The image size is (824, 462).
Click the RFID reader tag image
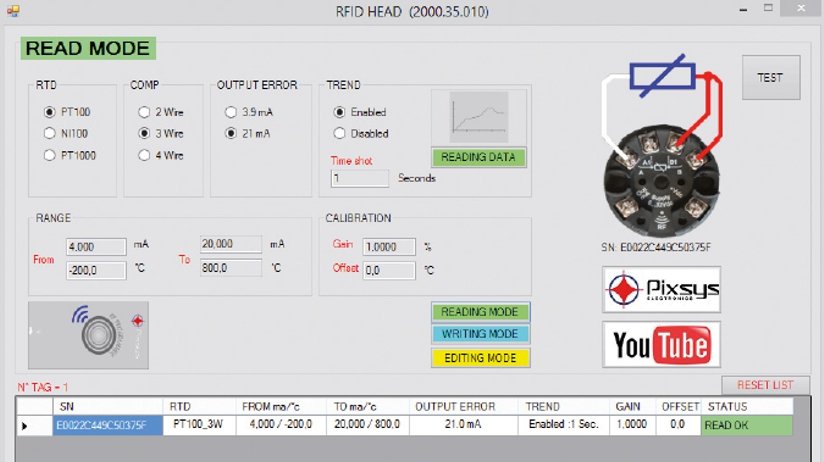(x=88, y=334)
